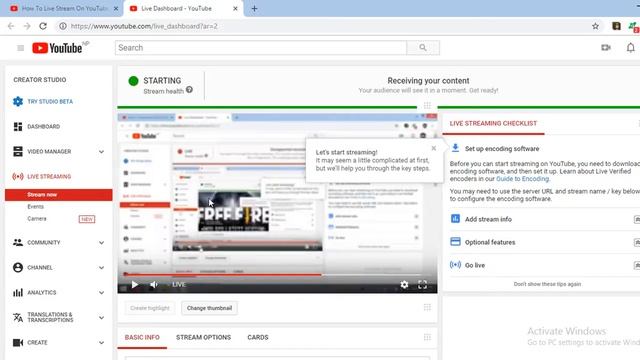Click the Video Manager icon
Viewport: 640px width, 360px height.
click(18, 151)
